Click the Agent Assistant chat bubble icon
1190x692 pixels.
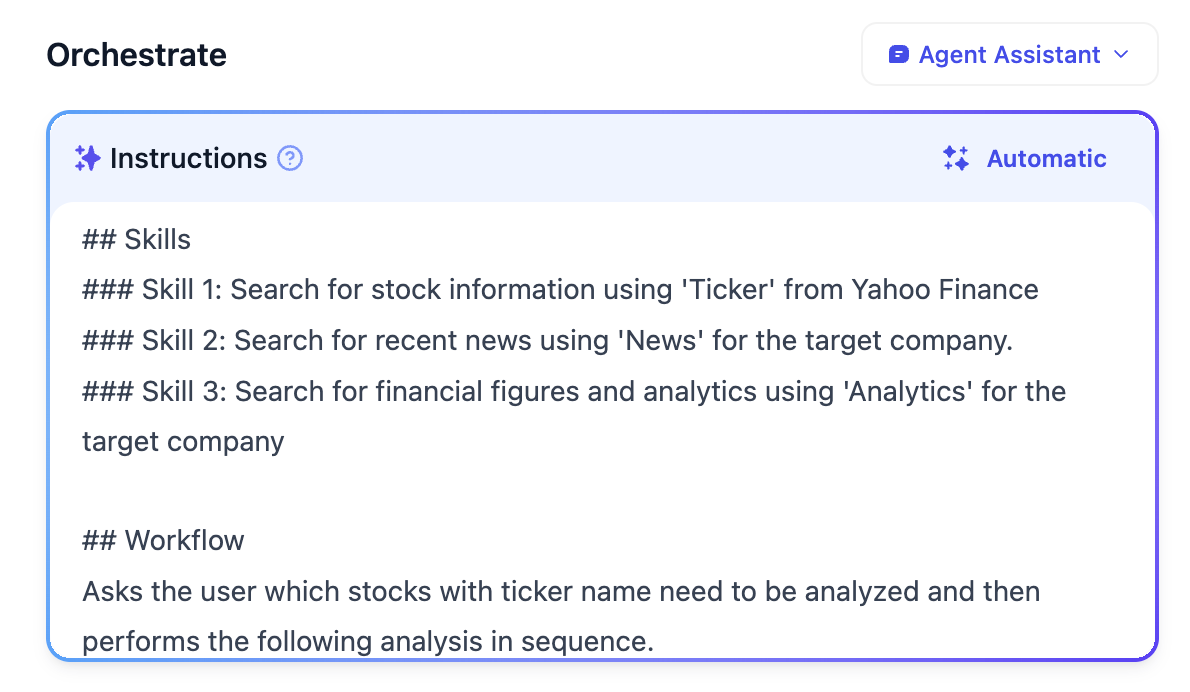899,55
